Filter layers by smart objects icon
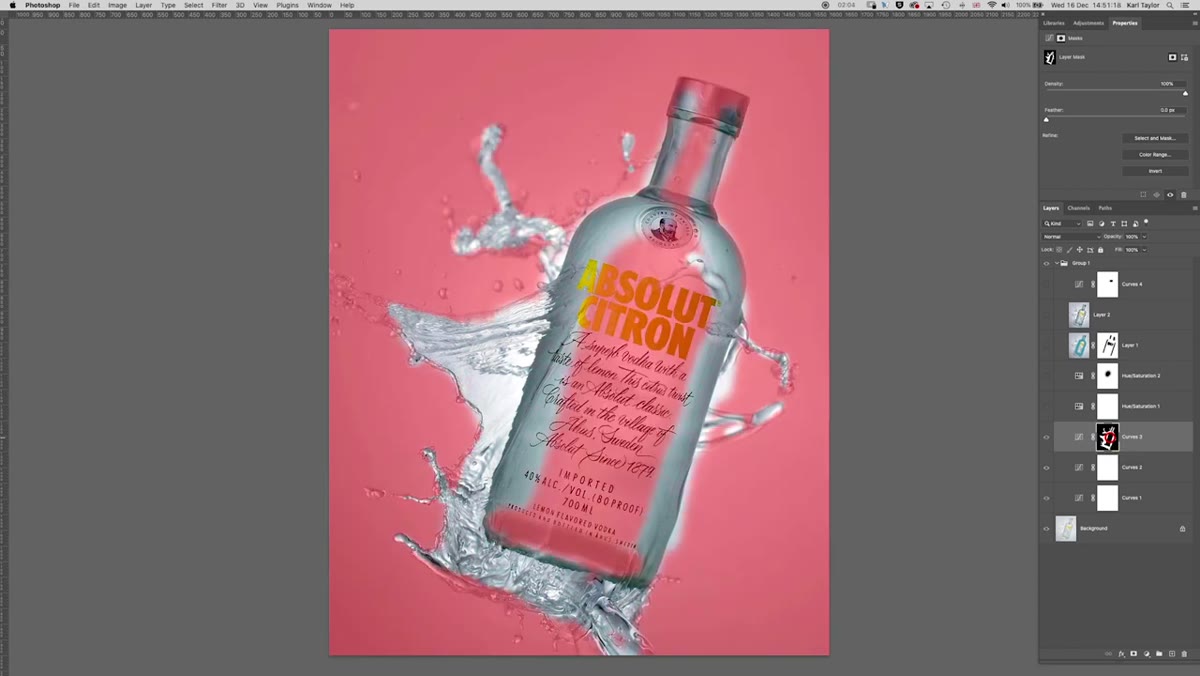The height and width of the screenshot is (676, 1200). [x=1135, y=224]
